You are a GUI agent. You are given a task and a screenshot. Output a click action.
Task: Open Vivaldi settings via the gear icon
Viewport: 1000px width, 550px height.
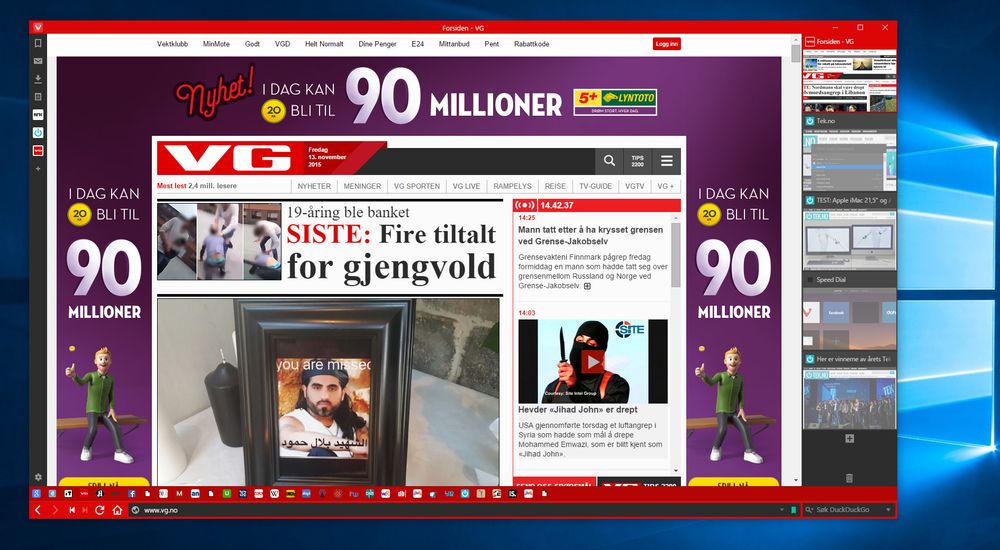pyautogui.click(x=38, y=477)
